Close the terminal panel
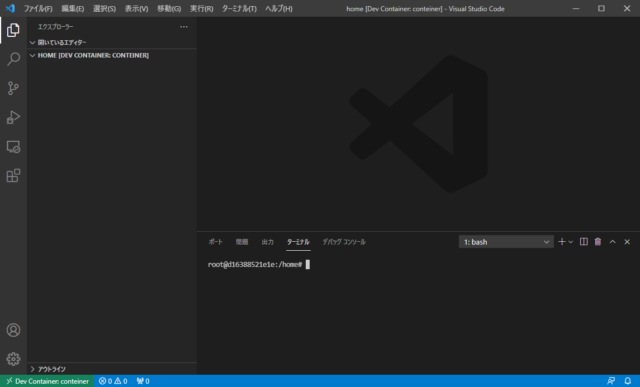Screen dimensions: 640x387 pos(627,242)
